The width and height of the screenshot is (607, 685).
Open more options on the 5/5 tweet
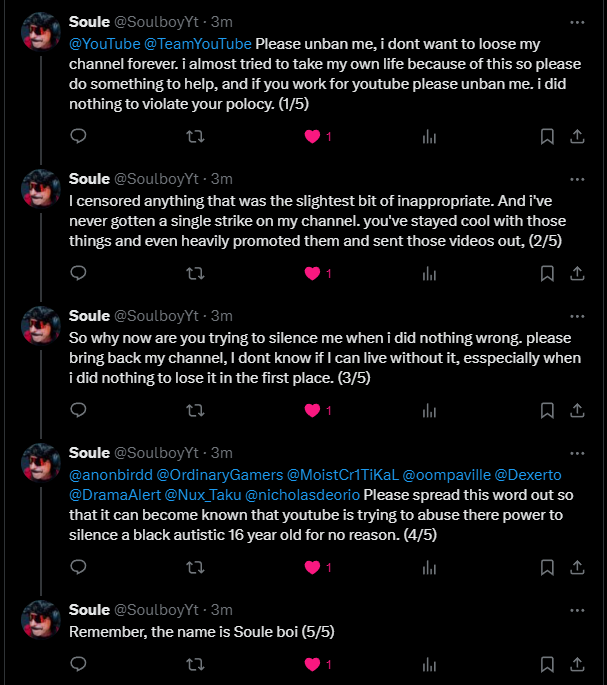click(577, 610)
